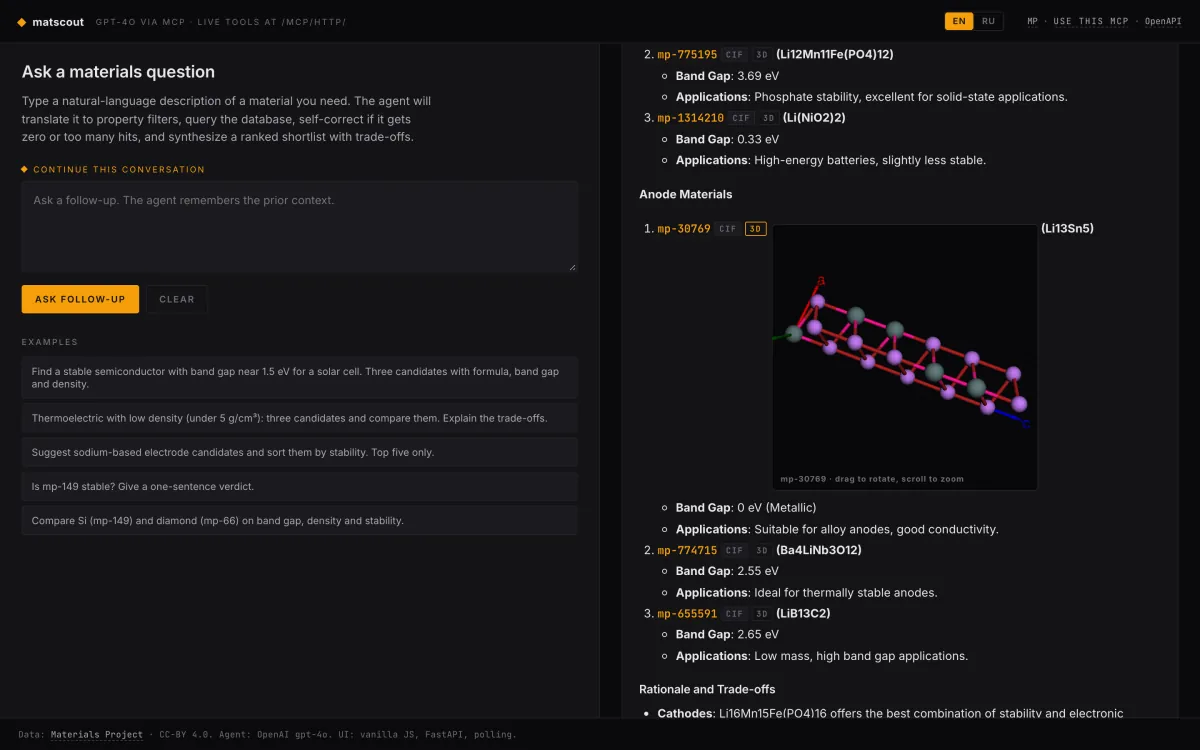Click the Li13Sn5 3D crystal structure viewer
1200x750 pixels.
pos(905,357)
